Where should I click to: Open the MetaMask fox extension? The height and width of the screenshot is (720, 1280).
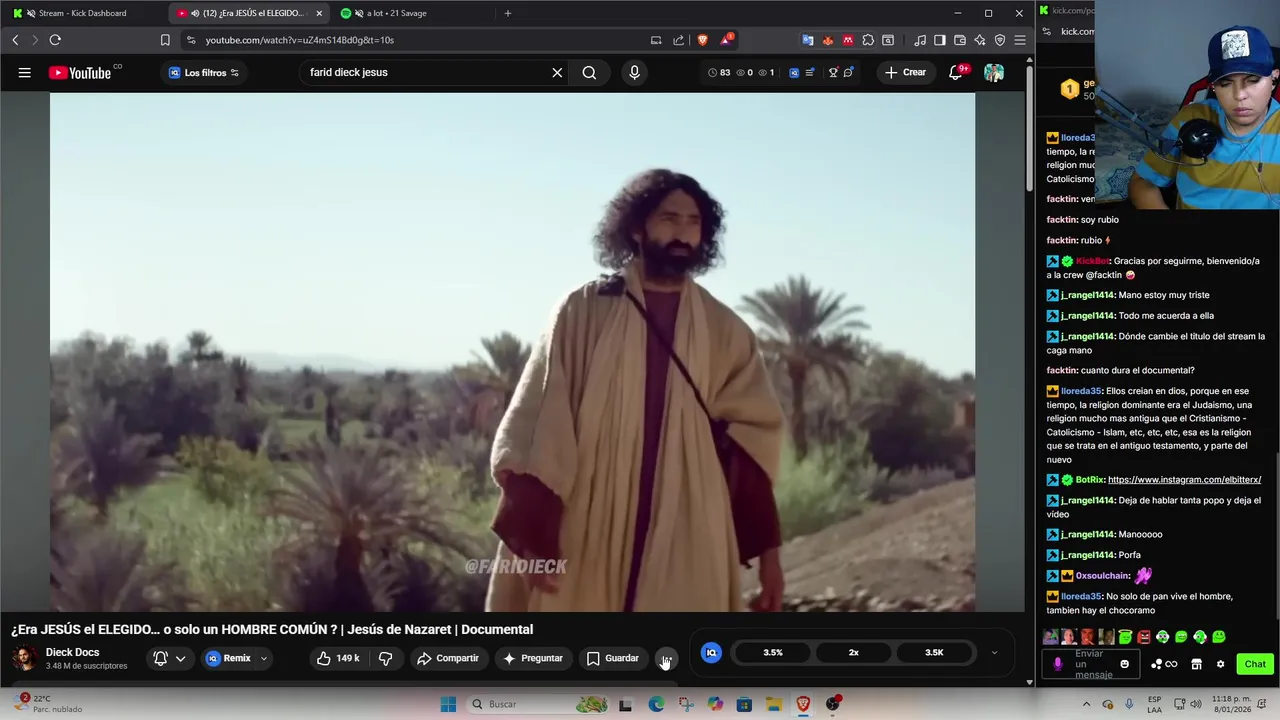[x=828, y=40]
